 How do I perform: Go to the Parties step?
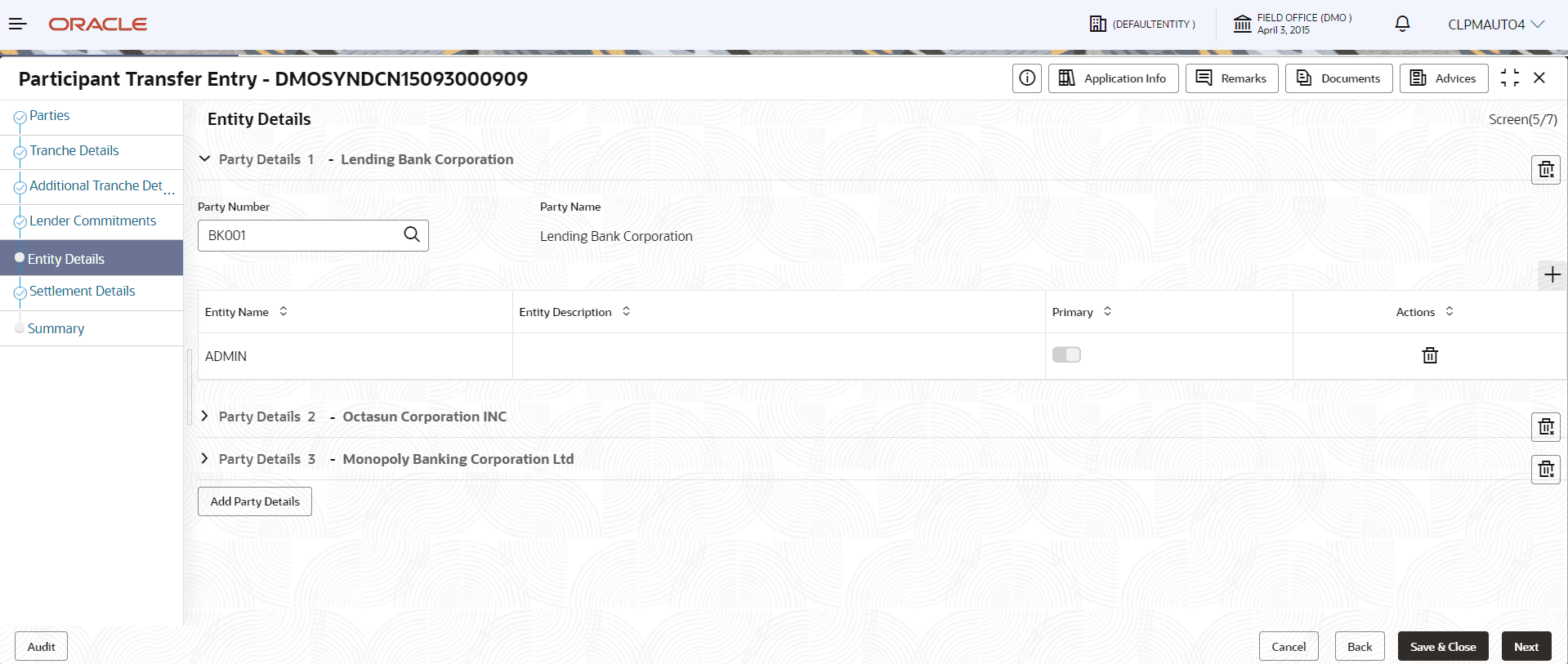click(x=50, y=116)
